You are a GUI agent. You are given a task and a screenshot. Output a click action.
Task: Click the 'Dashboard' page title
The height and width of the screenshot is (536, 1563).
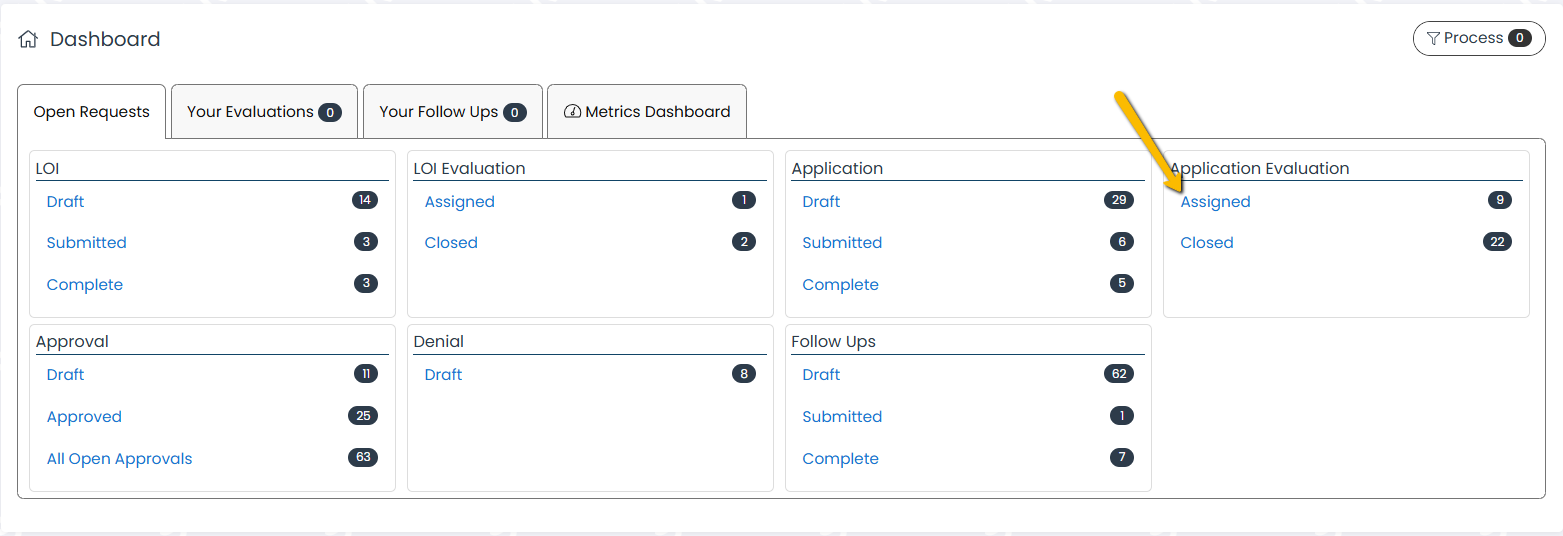[x=105, y=40]
